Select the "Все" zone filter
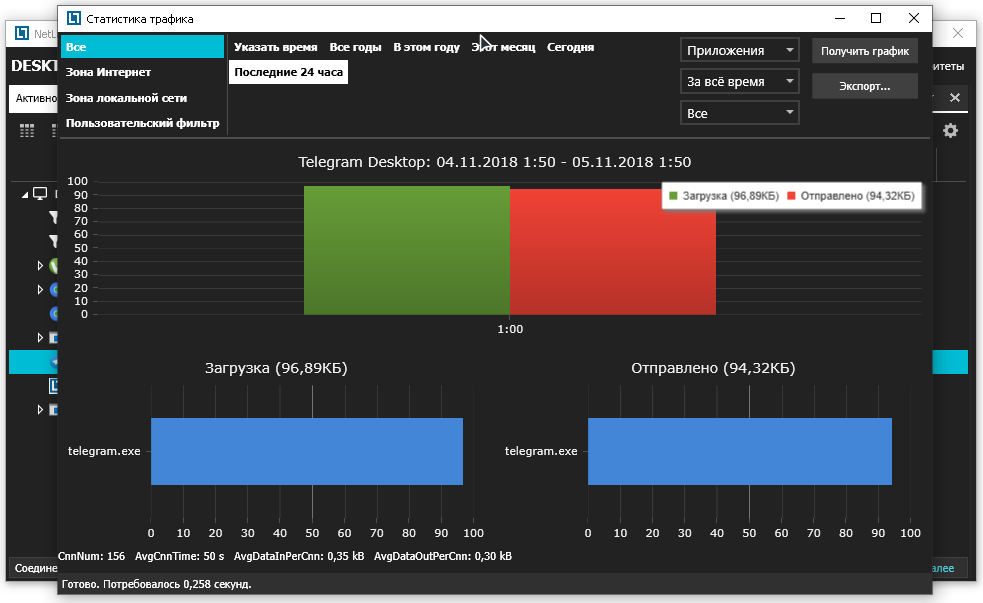Screen dimensions: 983x603 click(142, 47)
